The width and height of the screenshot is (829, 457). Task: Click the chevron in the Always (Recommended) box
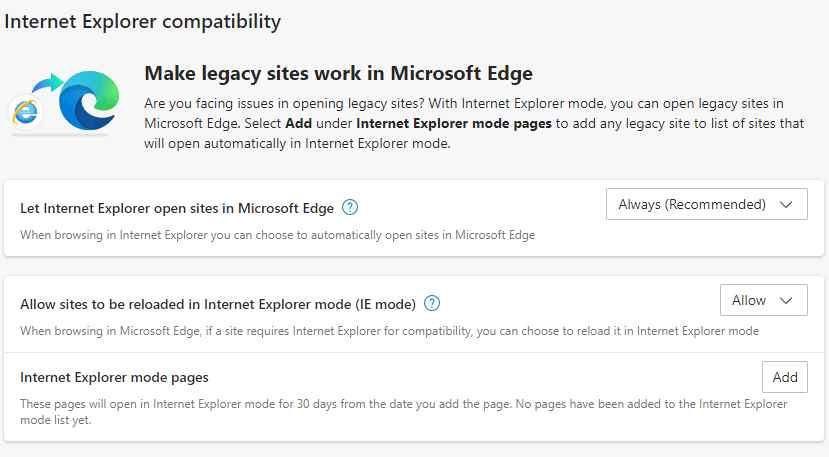pos(787,205)
